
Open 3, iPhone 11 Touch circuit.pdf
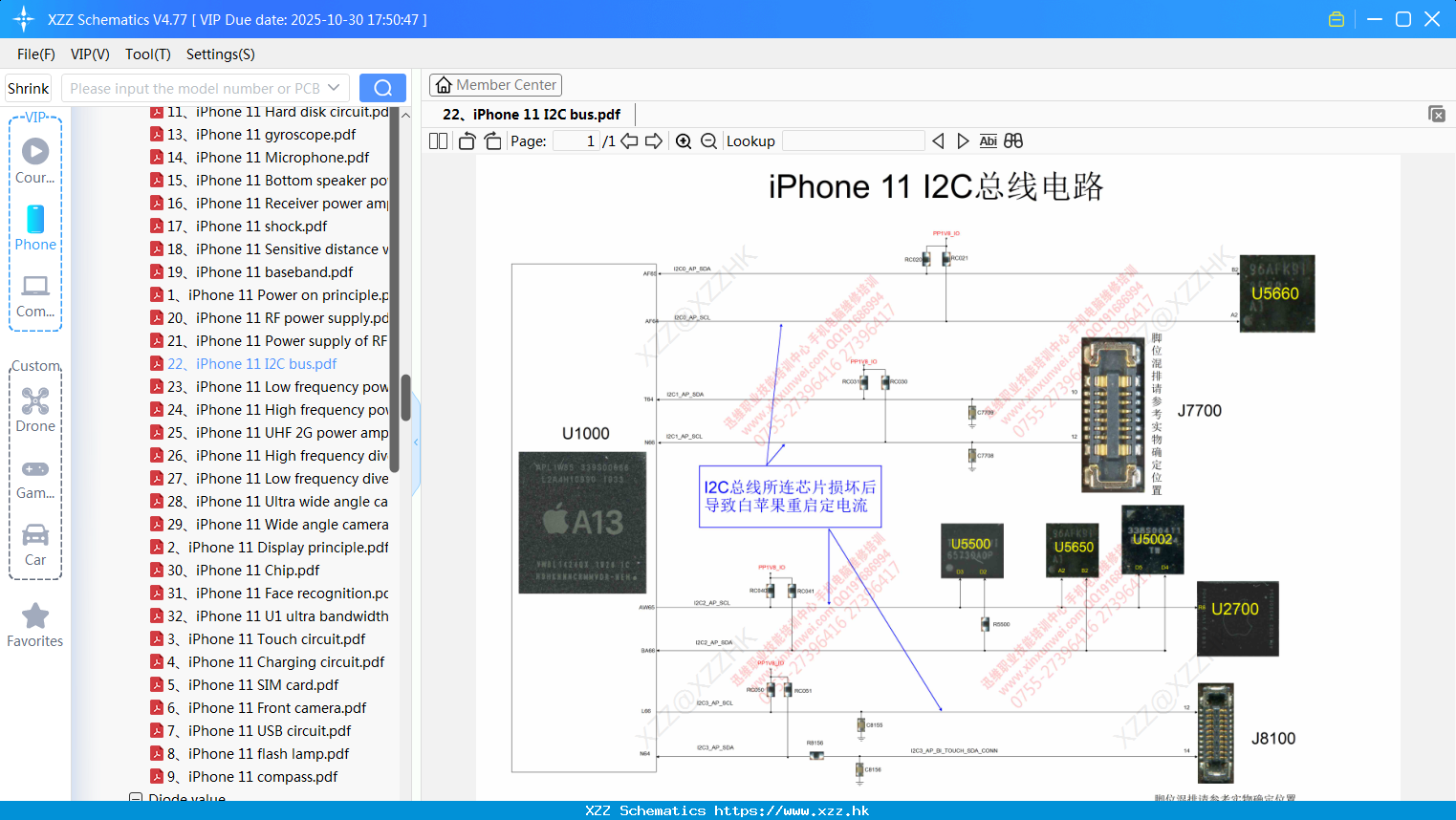(258, 639)
